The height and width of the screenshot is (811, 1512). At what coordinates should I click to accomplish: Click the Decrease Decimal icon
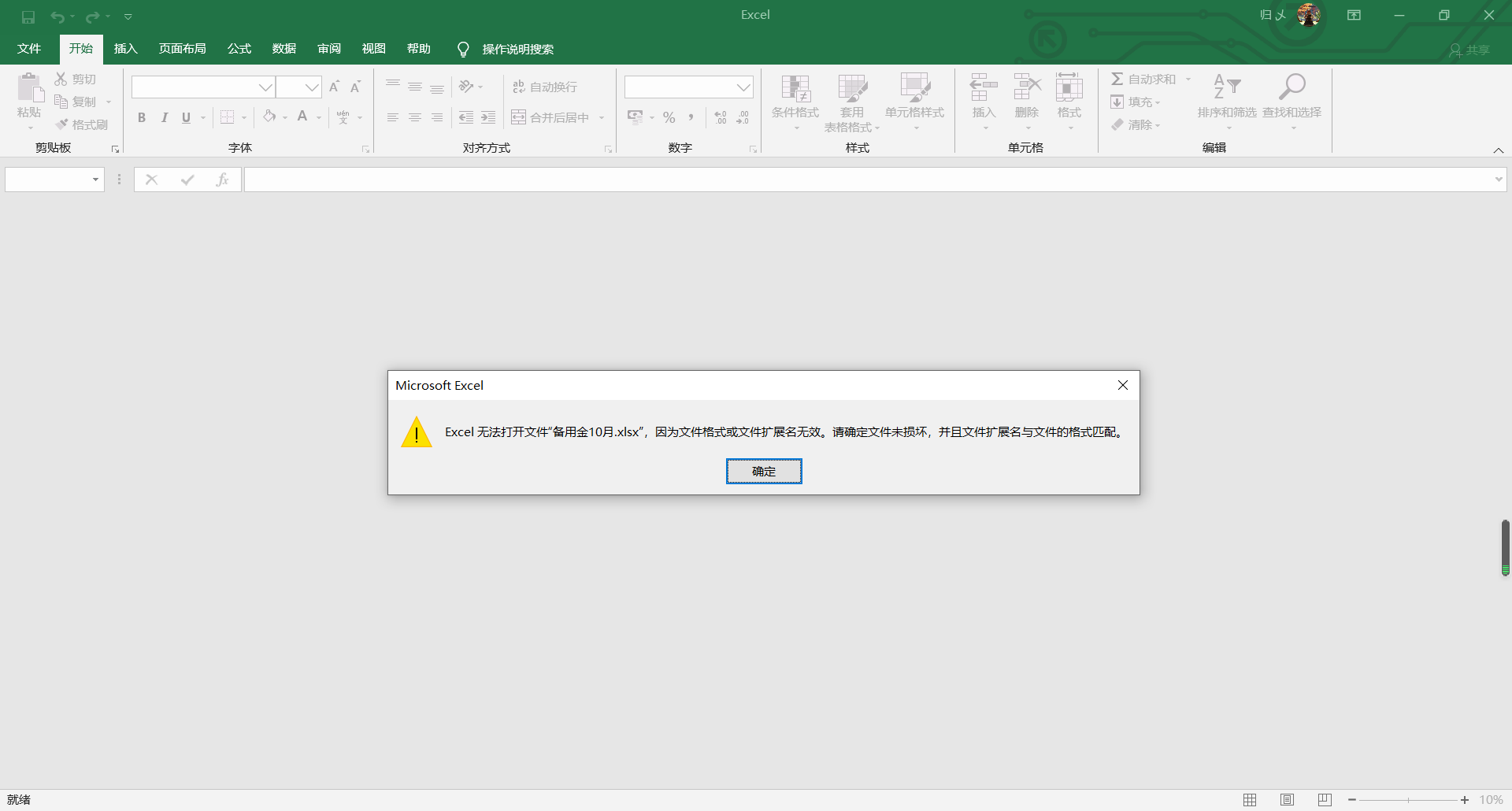(x=743, y=117)
